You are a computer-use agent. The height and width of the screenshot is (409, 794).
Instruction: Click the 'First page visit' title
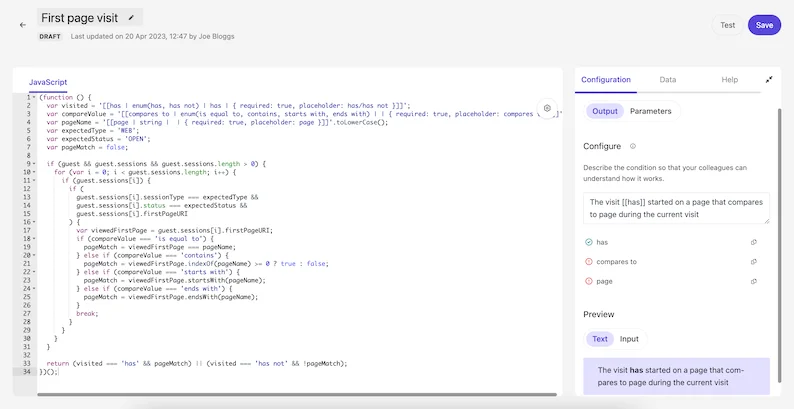tap(80, 18)
